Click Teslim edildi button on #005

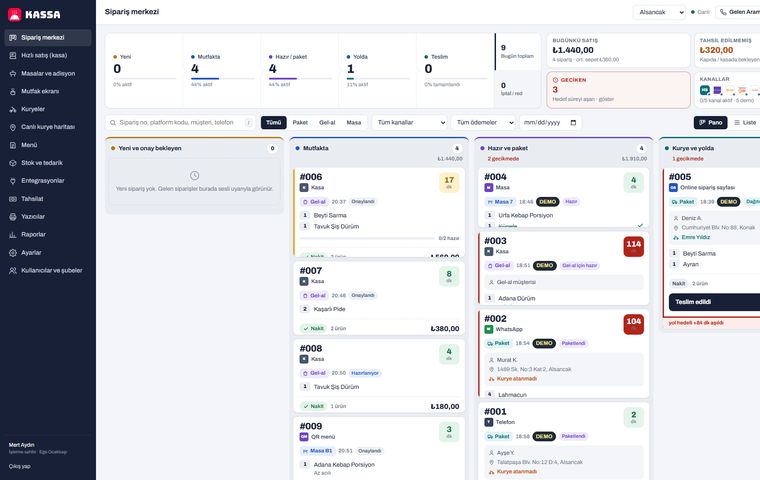(714, 302)
